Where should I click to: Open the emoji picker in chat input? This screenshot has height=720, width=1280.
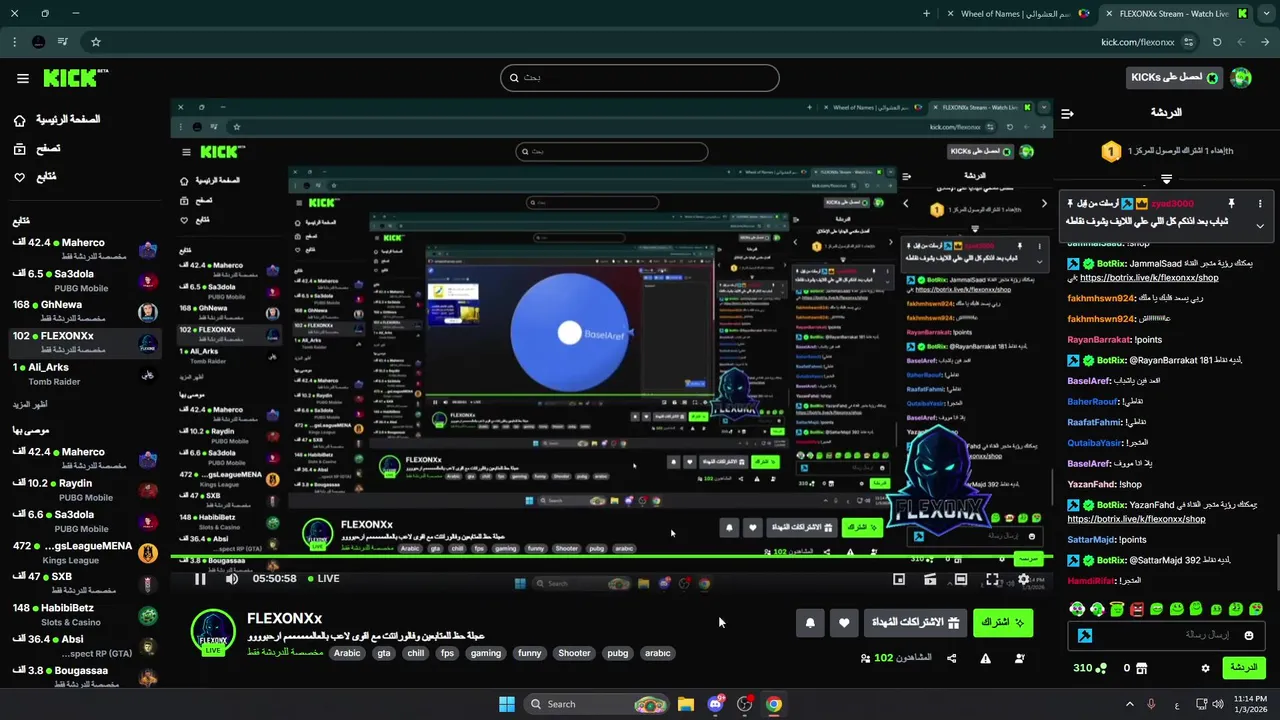click(1249, 635)
